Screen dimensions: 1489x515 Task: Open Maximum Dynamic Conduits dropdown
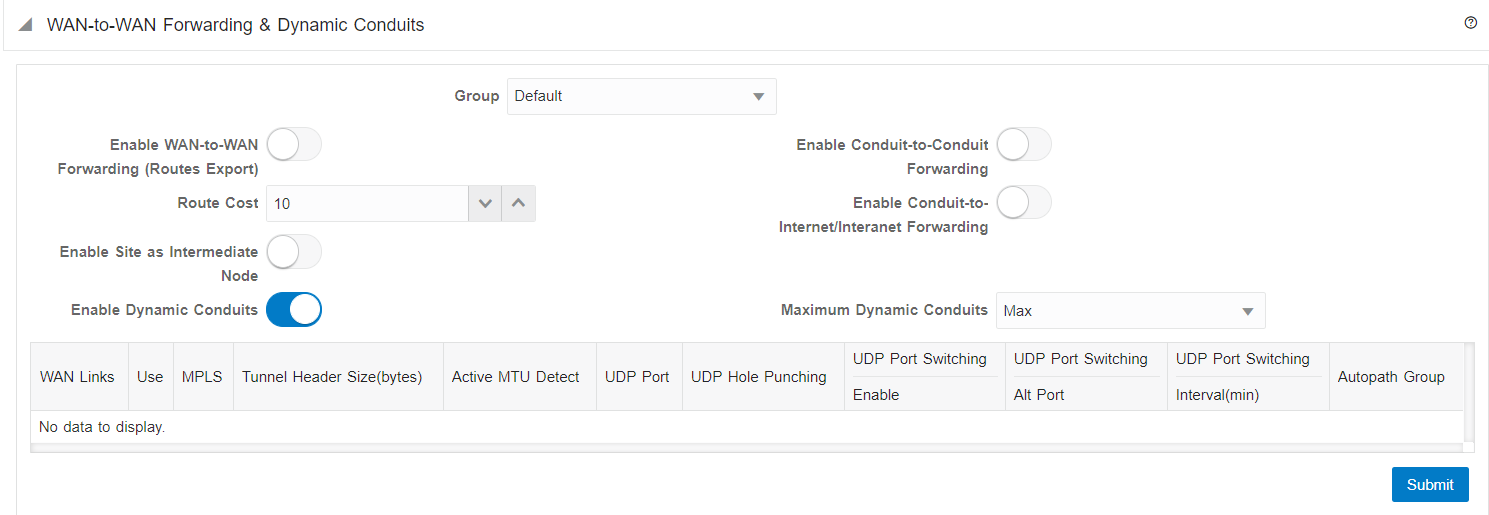coord(1131,311)
